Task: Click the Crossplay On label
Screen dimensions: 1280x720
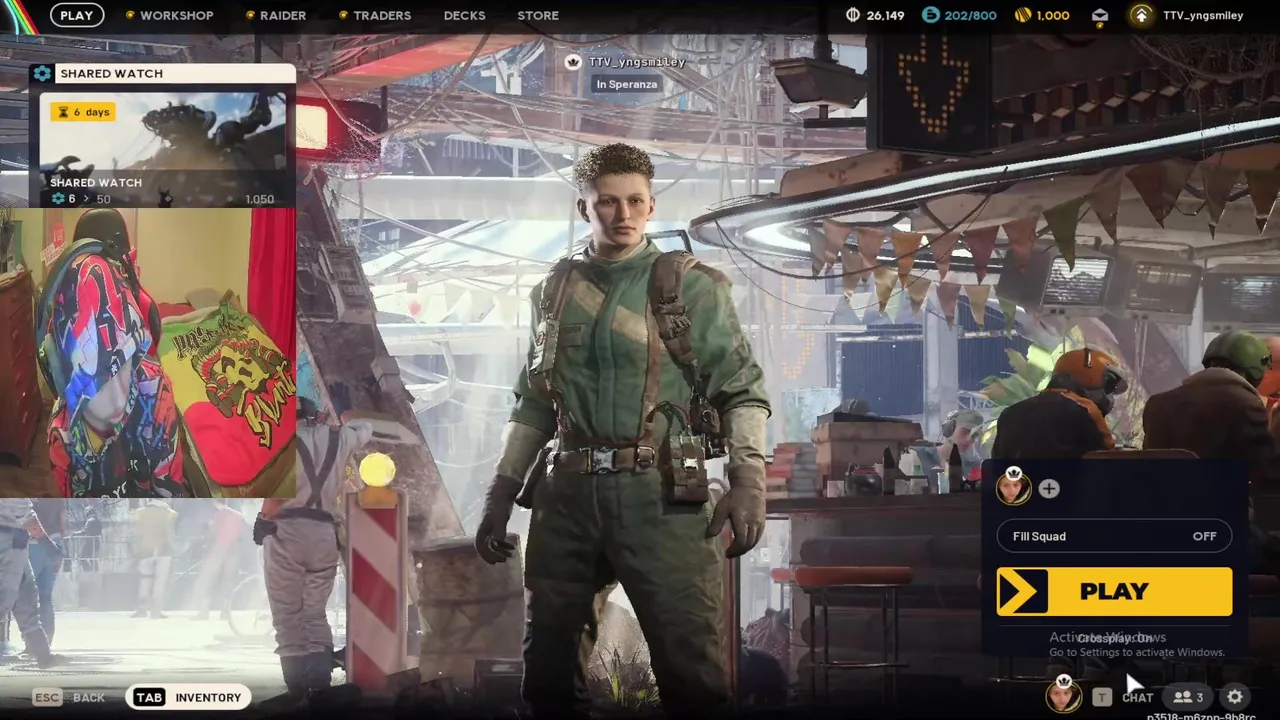Action: tap(1115, 638)
